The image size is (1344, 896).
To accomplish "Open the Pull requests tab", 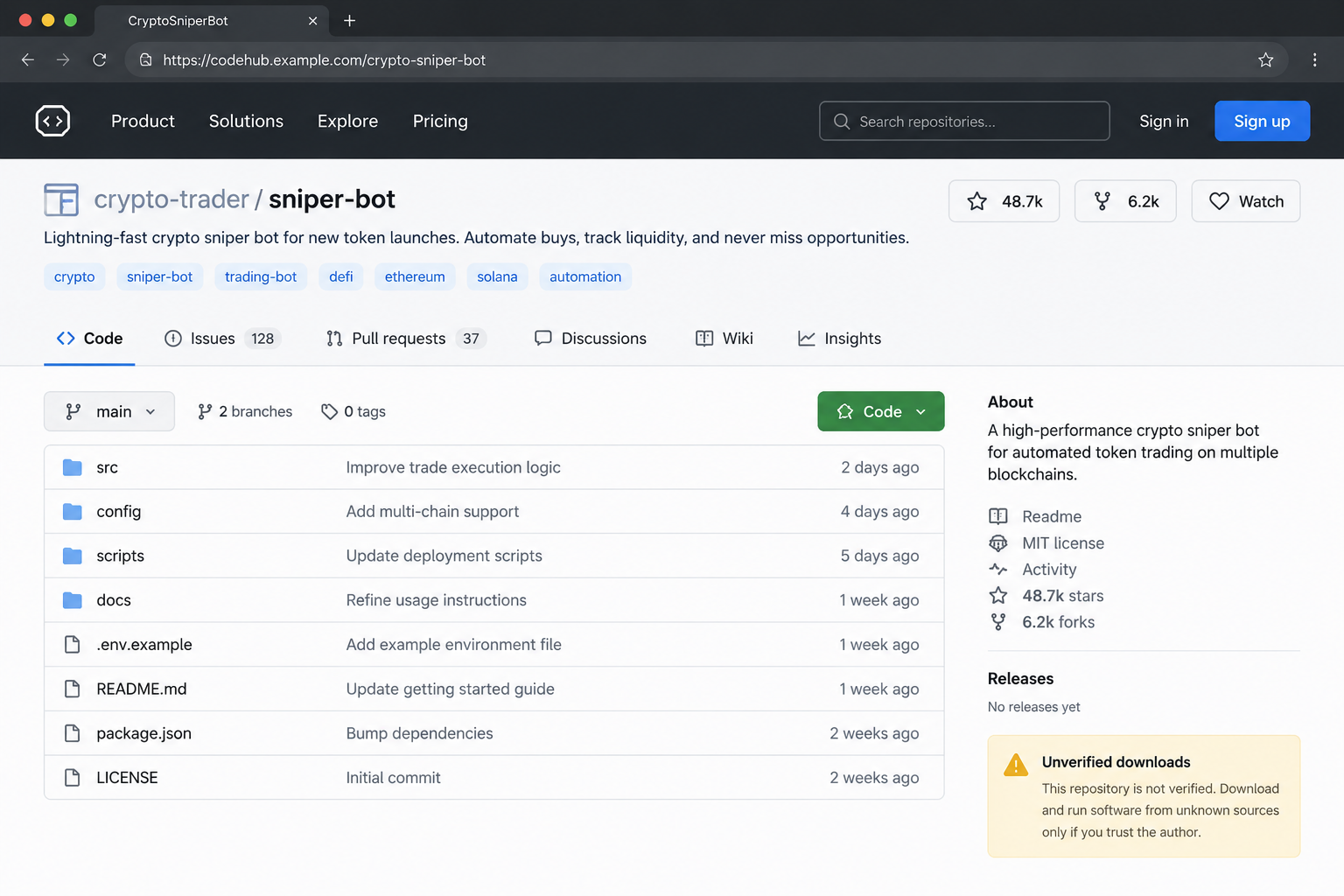I will coord(406,339).
